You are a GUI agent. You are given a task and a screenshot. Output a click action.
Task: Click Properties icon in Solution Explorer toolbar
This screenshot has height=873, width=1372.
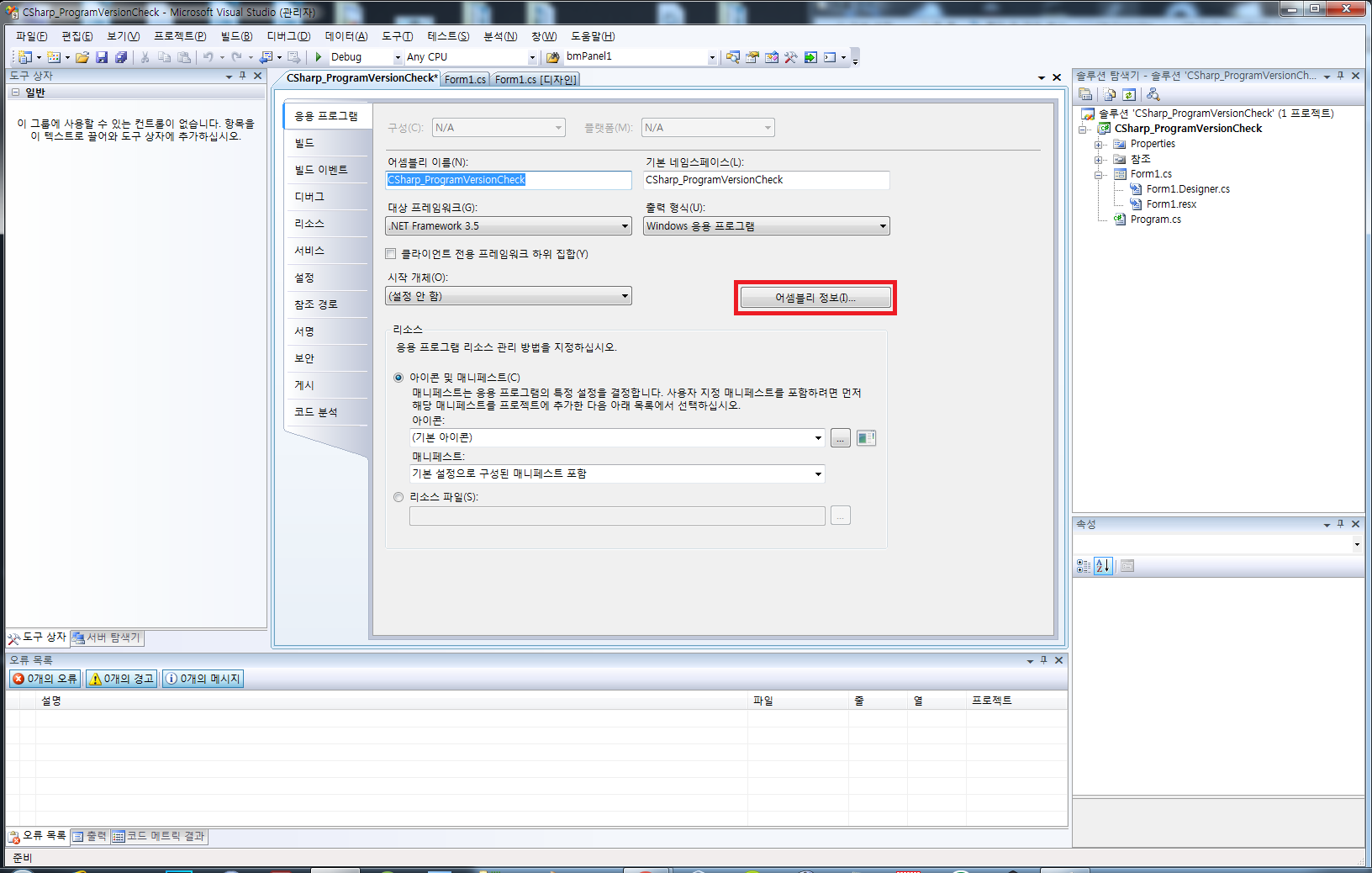tap(1085, 94)
